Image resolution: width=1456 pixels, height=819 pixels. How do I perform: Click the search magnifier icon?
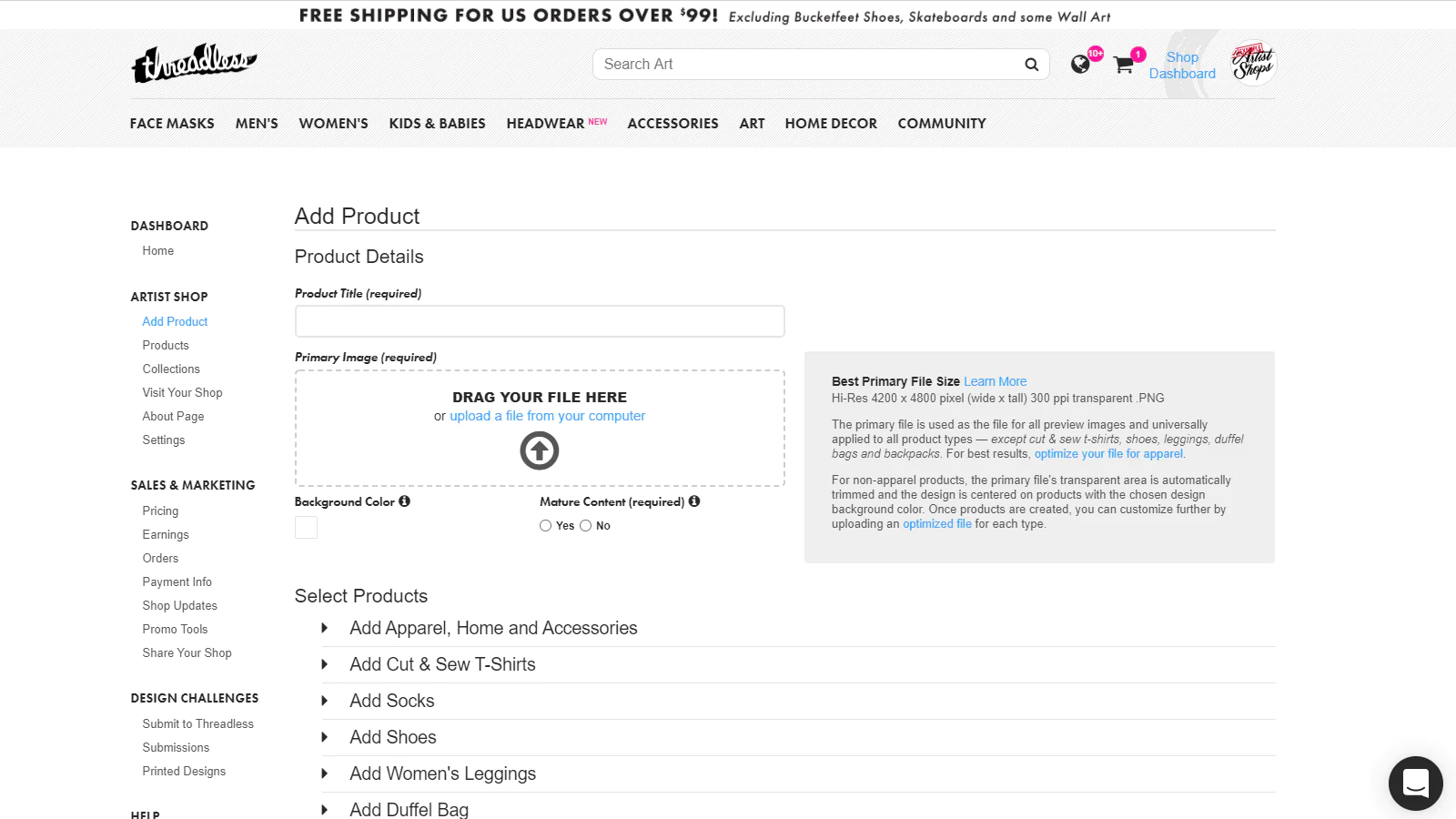coord(1031,65)
